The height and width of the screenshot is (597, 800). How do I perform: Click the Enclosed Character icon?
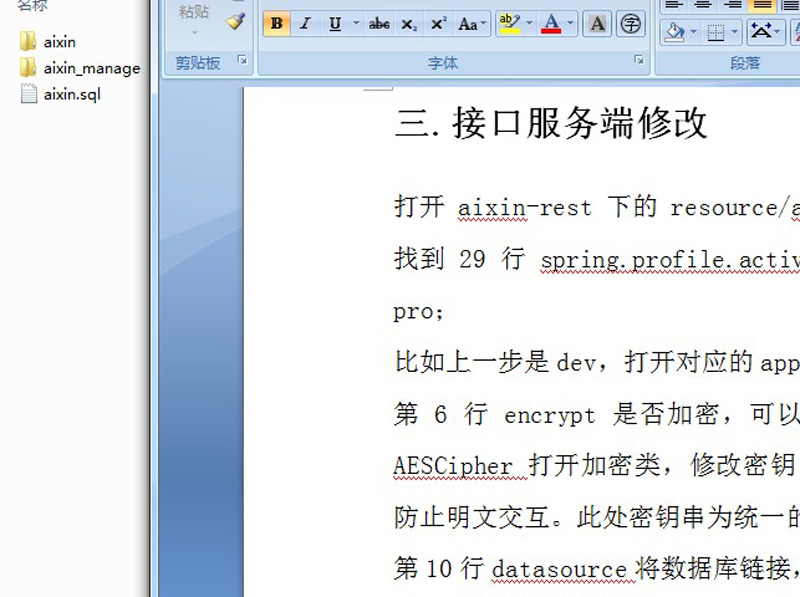(x=630, y=24)
